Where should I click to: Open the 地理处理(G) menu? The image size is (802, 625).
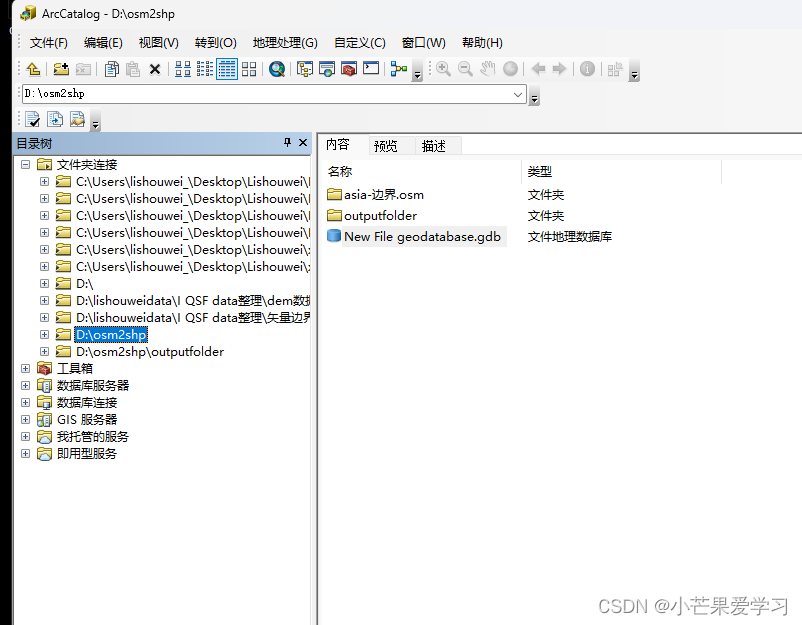(285, 42)
